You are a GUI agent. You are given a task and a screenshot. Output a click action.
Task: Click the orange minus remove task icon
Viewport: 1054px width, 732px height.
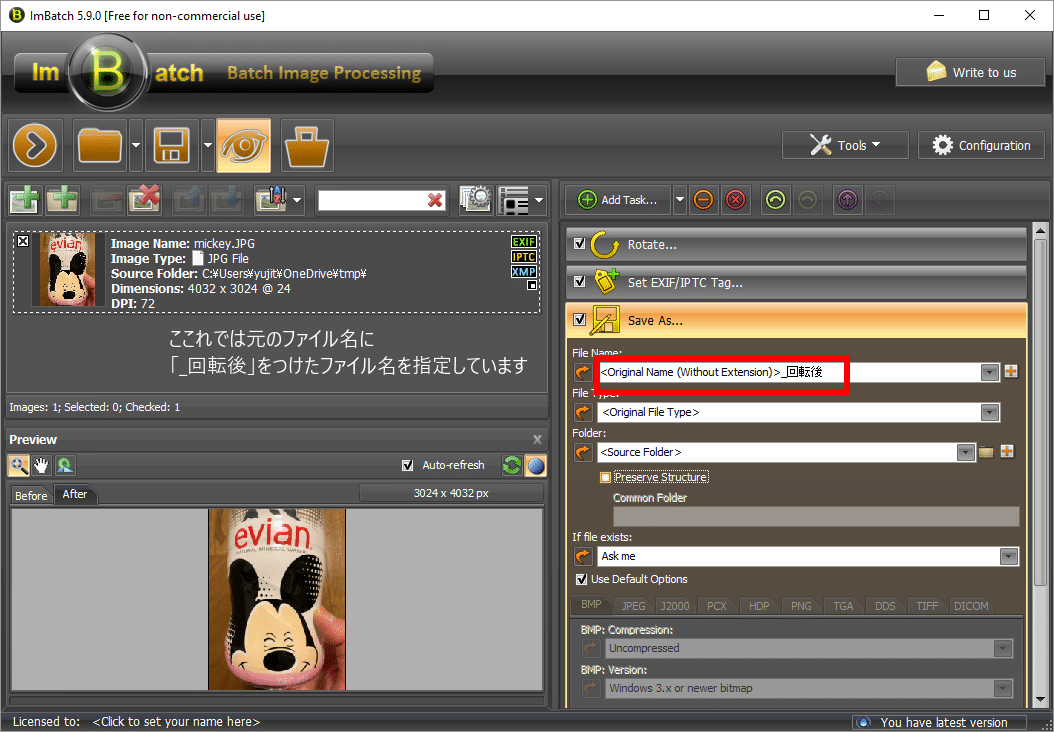pos(703,200)
